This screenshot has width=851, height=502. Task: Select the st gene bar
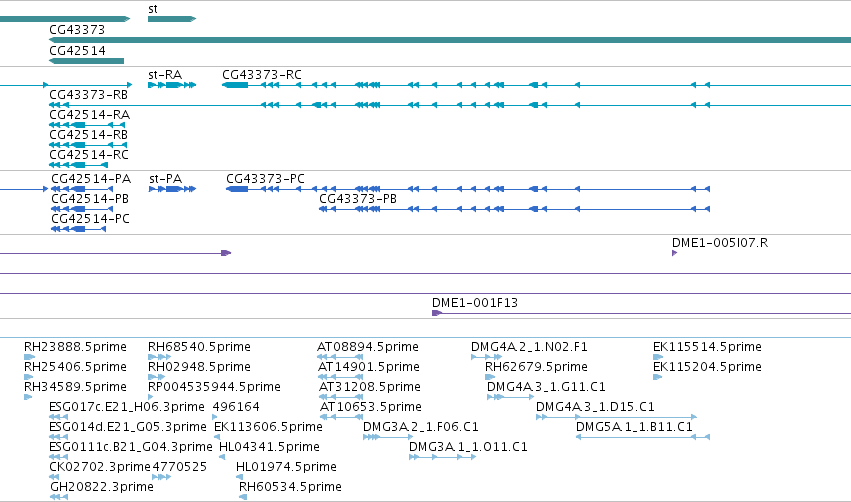pyautogui.click(x=172, y=19)
